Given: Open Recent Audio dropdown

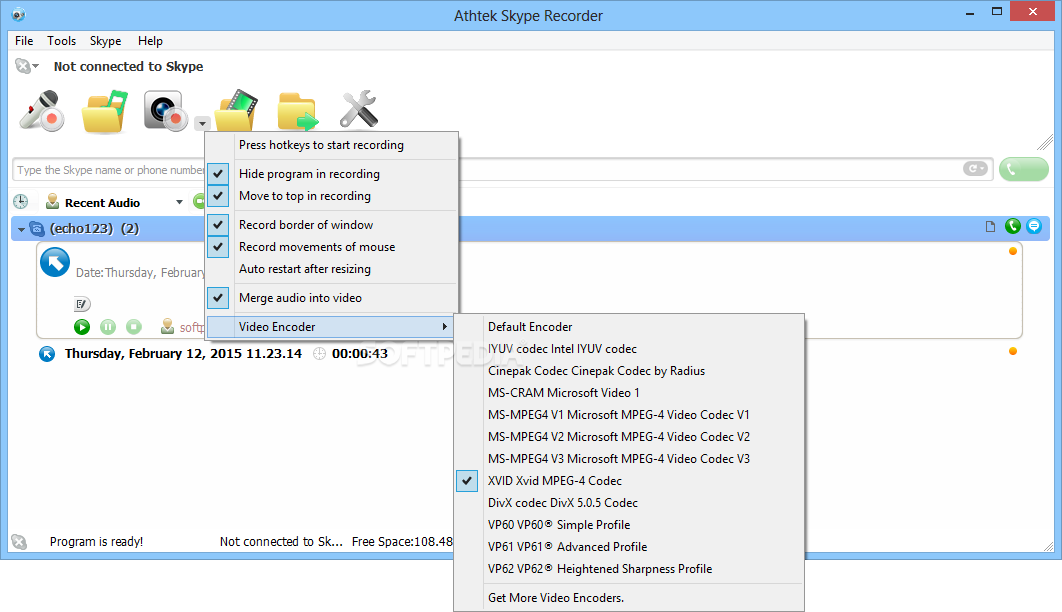Looking at the screenshot, I should [x=179, y=202].
